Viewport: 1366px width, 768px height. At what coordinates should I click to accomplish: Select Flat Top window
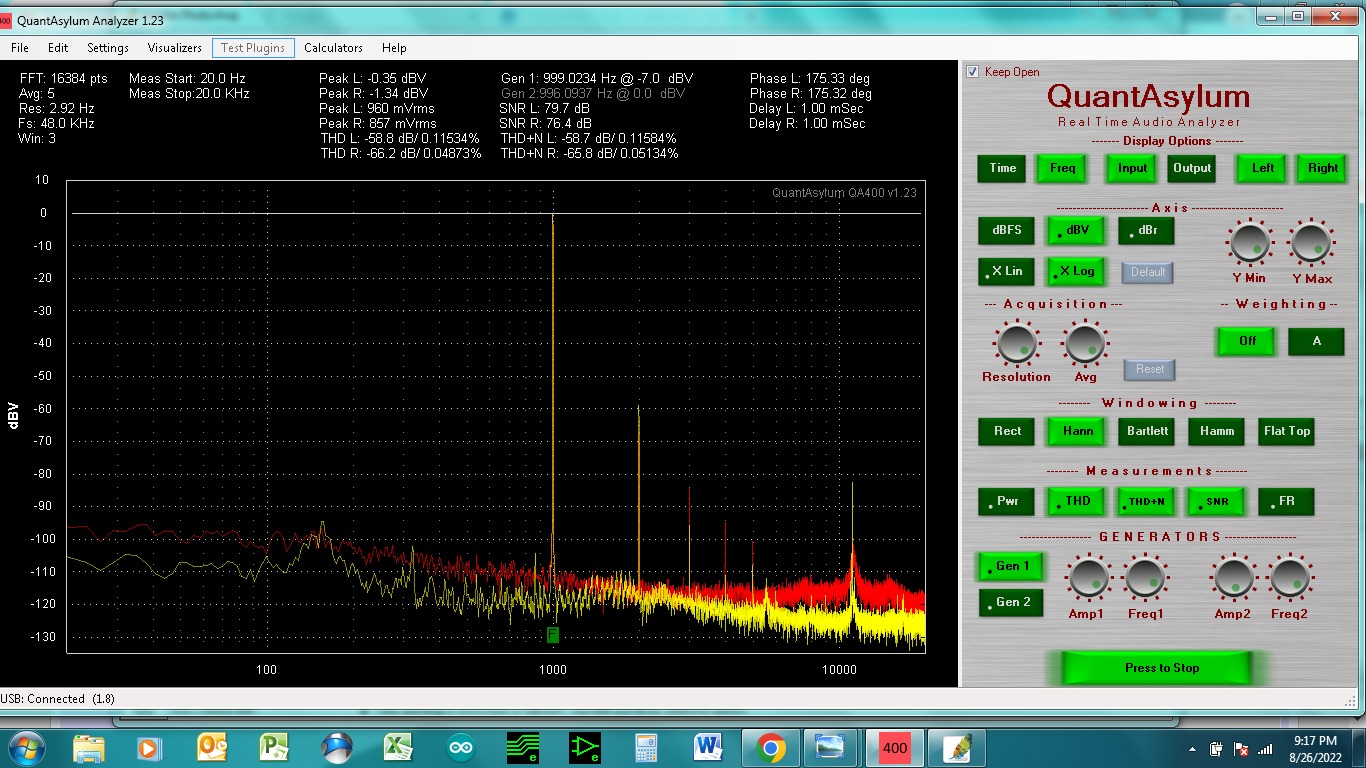1286,431
